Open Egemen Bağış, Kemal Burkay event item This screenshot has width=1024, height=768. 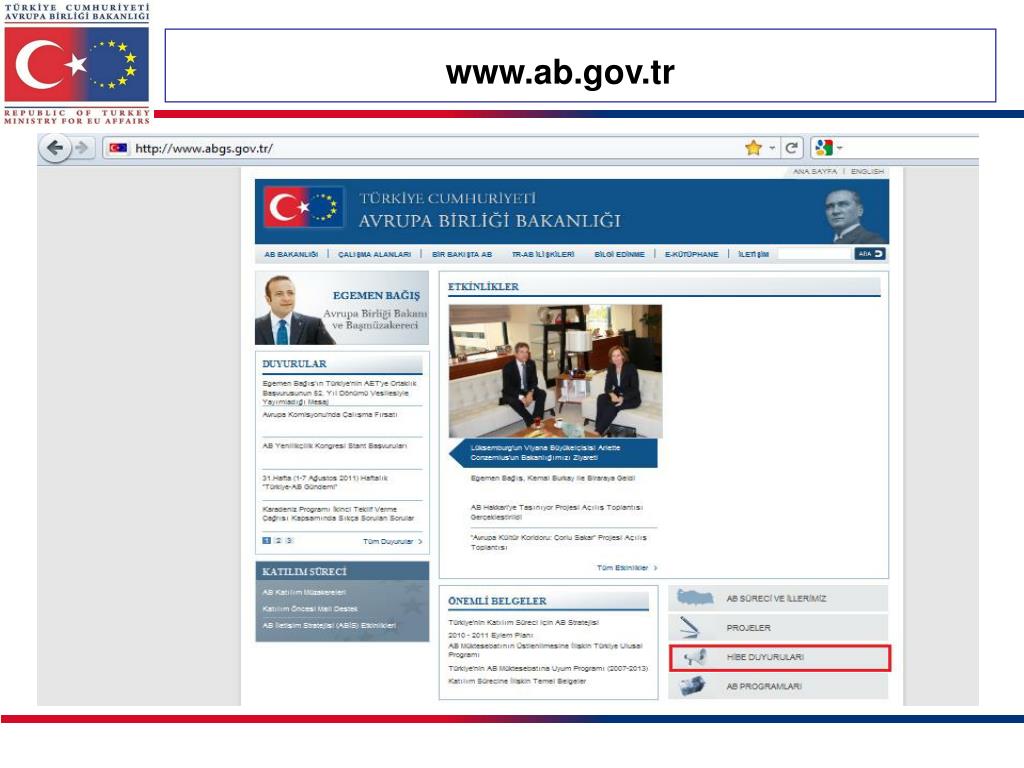tap(552, 478)
